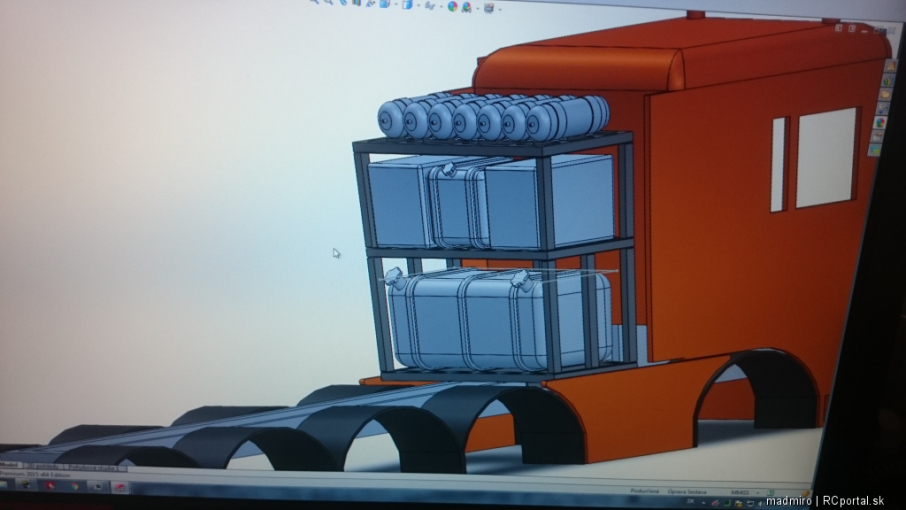Open View Settings monitor icon
The image size is (906, 510).
[x=489, y=8]
